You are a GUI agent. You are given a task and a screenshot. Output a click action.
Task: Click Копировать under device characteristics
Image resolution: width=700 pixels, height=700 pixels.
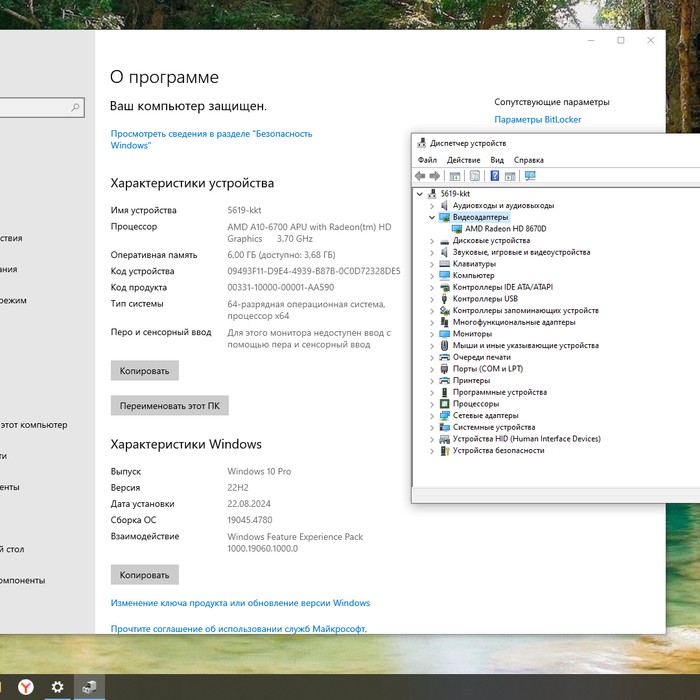click(145, 371)
